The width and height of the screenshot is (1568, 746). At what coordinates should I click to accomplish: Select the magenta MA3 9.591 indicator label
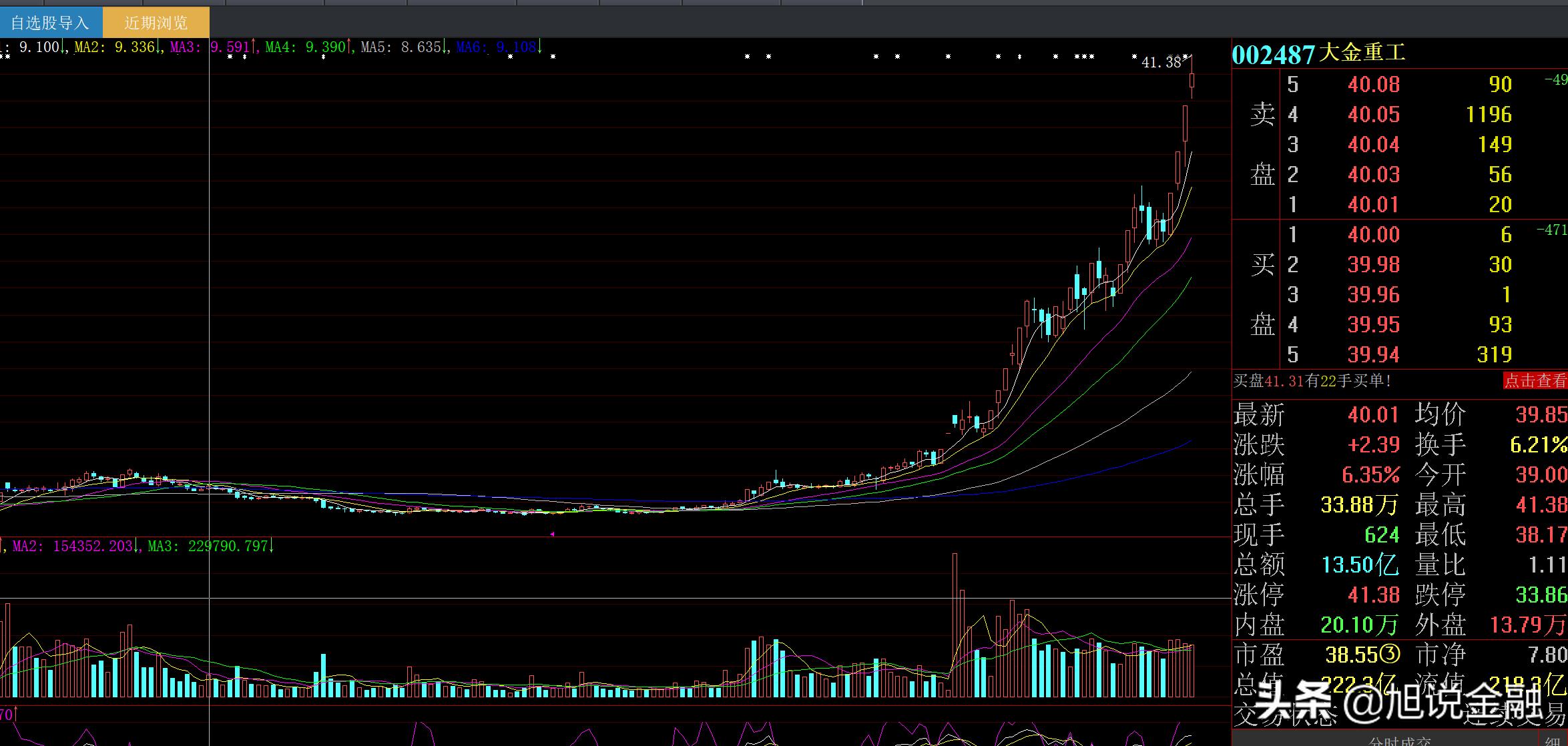[211, 47]
